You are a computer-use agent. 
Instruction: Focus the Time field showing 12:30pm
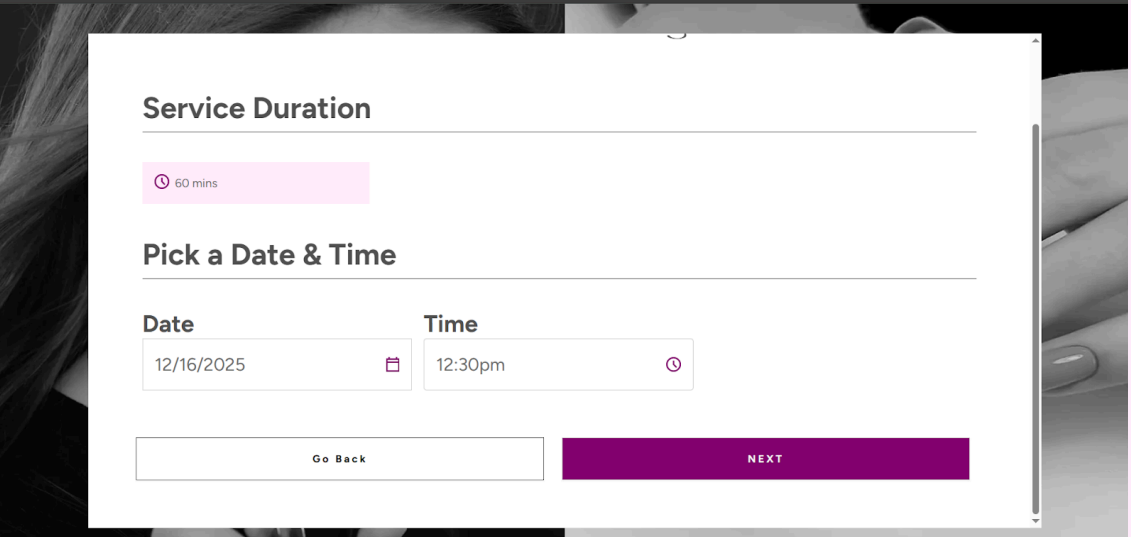pyautogui.click(x=540, y=365)
